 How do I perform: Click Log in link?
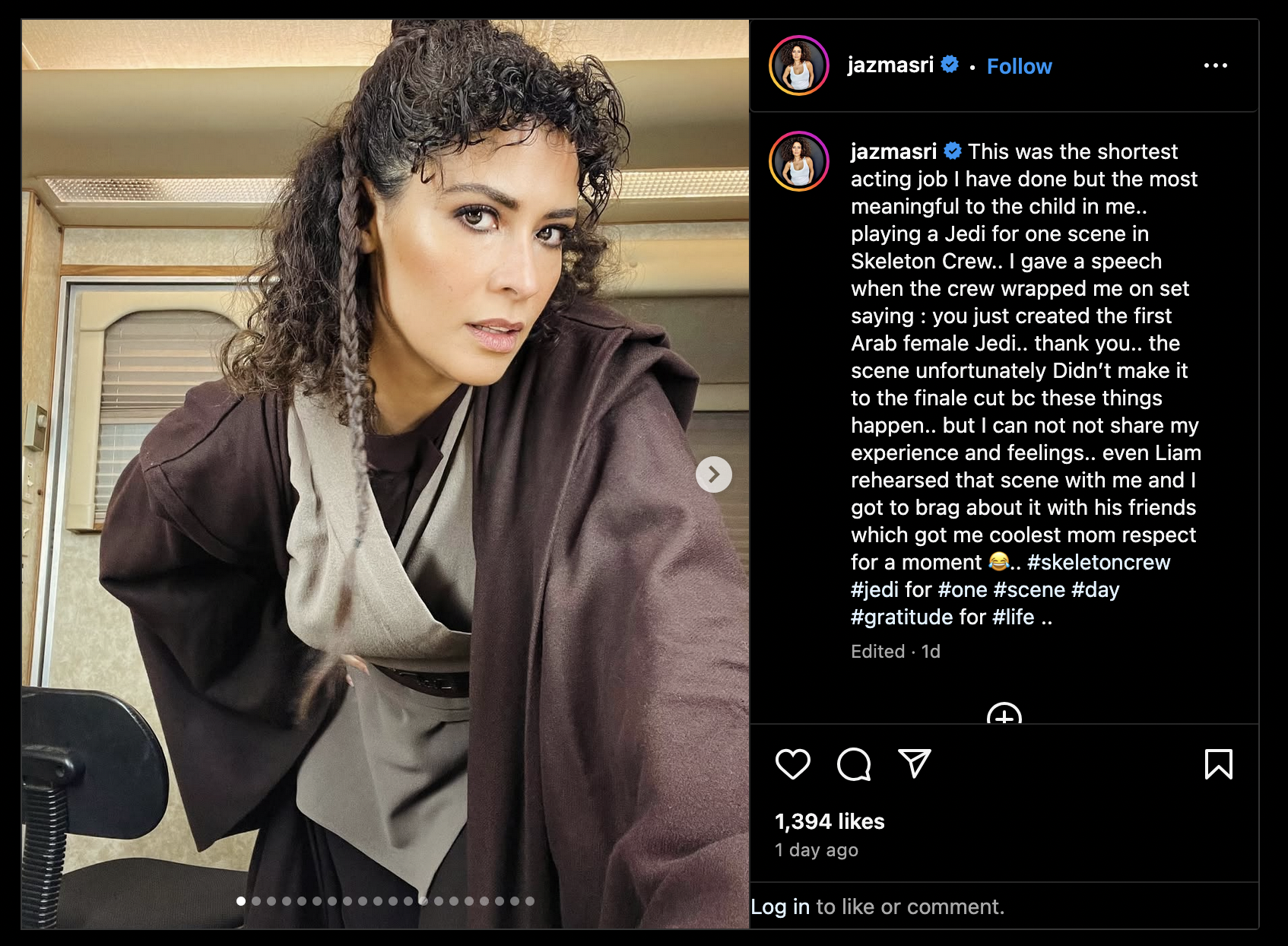(780, 906)
